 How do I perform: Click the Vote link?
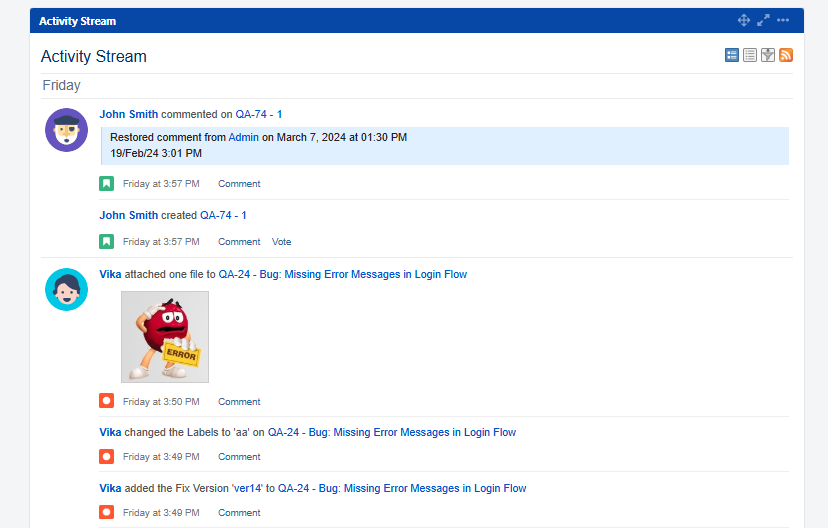pos(281,242)
